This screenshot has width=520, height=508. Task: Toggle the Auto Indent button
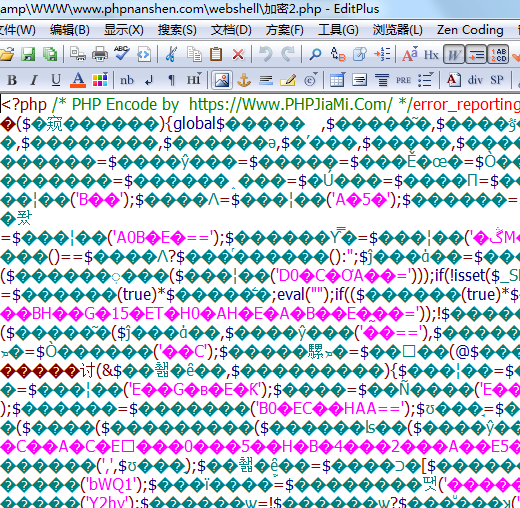(476, 54)
